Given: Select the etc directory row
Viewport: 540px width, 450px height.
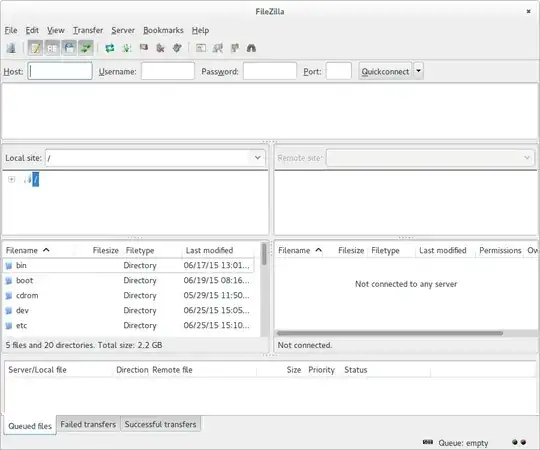Looking at the screenshot, I should coord(129,325).
